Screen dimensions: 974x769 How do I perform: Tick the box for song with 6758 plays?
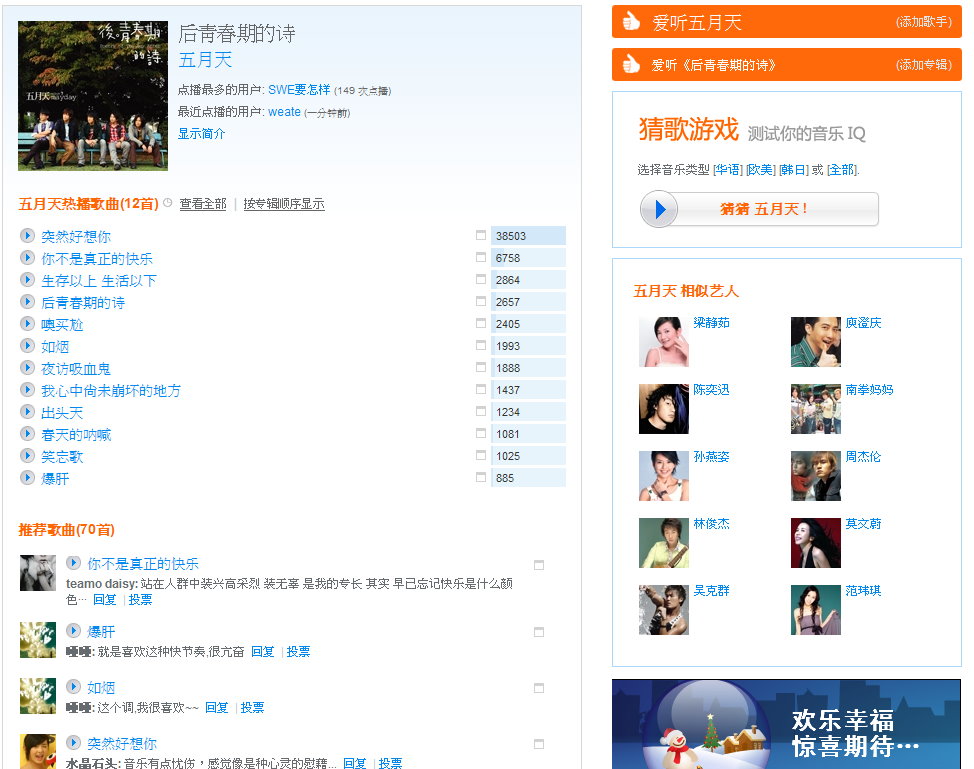[481, 257]
